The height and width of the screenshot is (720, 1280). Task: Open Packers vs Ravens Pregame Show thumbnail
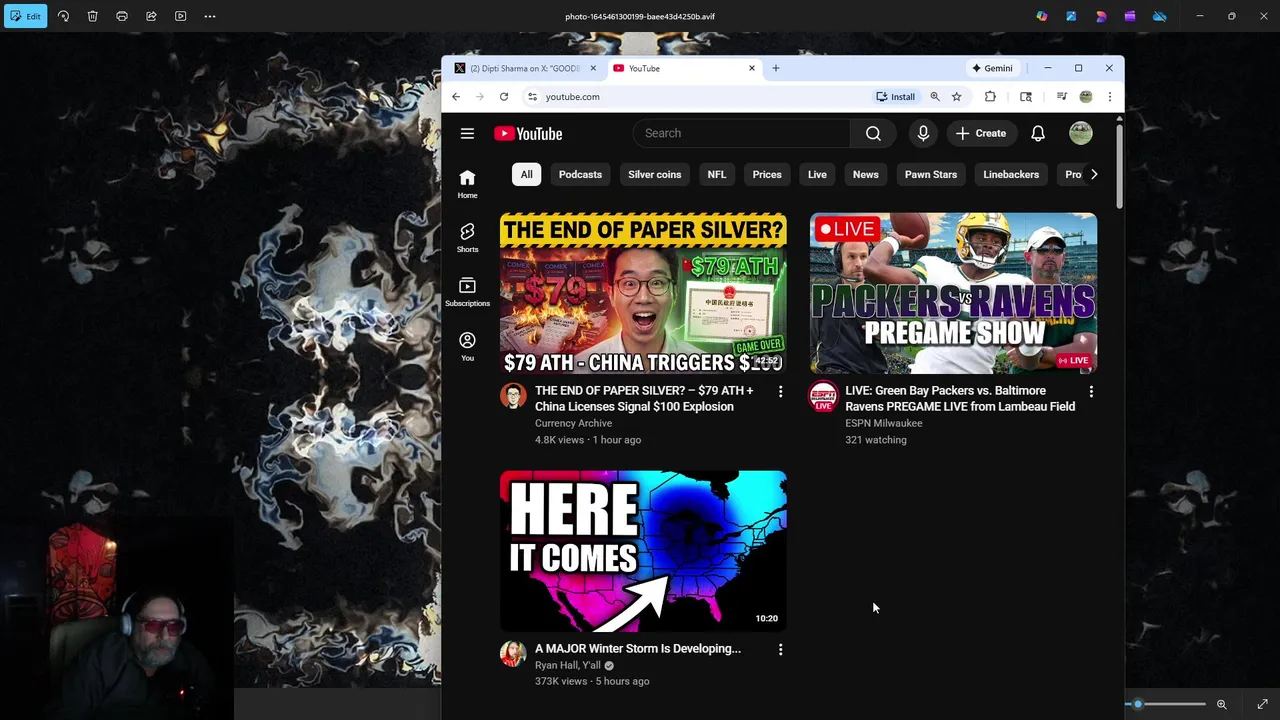point(953,293)
